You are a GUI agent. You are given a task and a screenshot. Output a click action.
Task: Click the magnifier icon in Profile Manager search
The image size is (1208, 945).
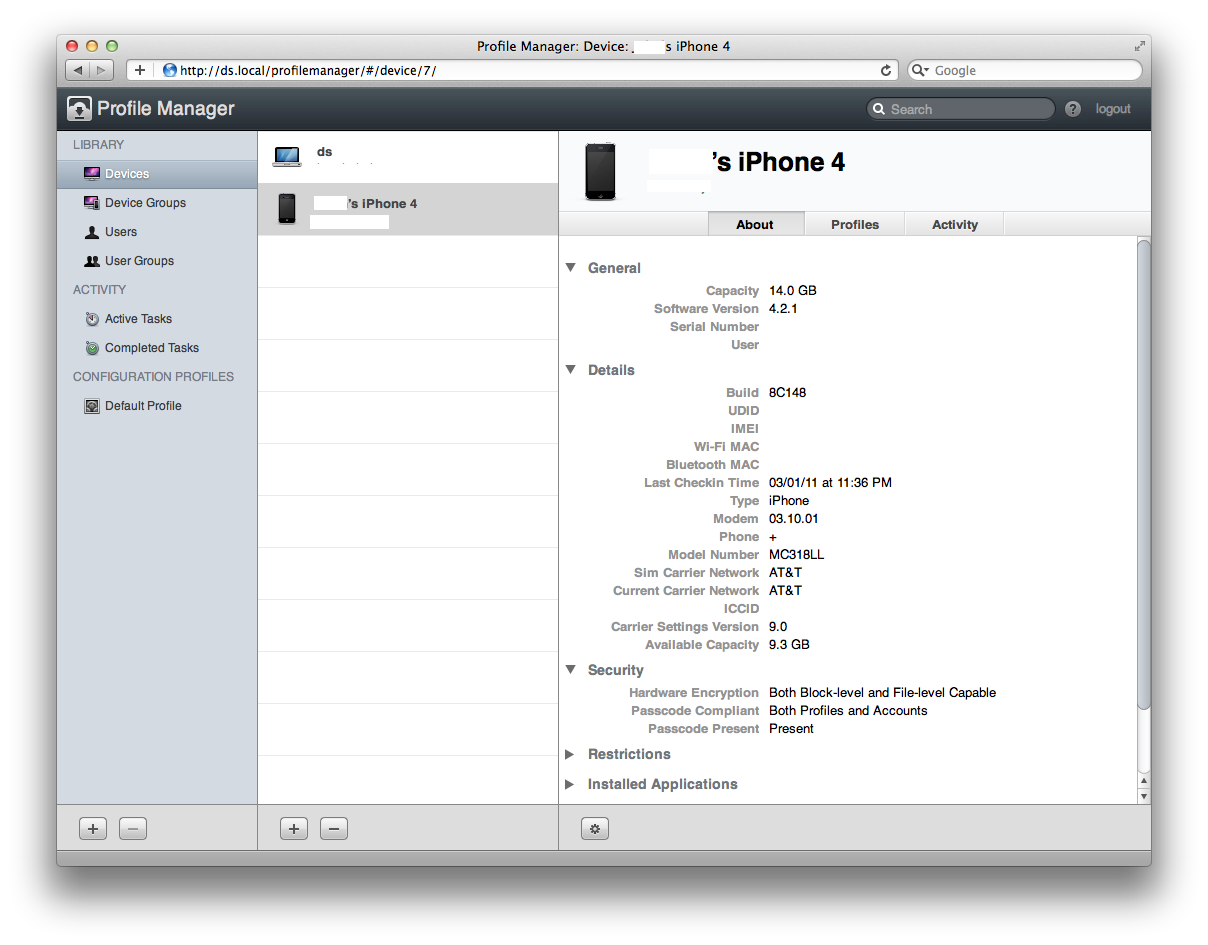pyautogui.click(x=879, y=109)
